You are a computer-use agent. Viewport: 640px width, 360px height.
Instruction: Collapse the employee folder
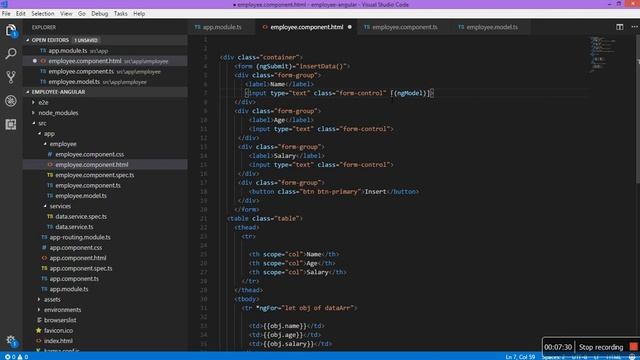click(45, 144)
